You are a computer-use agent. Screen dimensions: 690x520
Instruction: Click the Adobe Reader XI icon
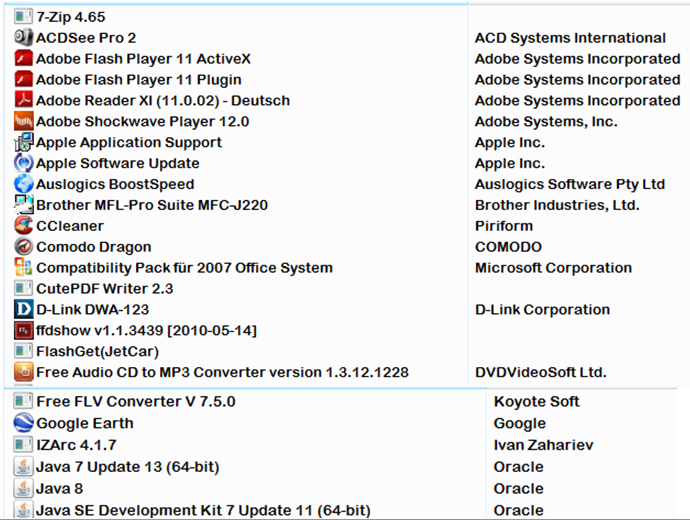tap(23, 100)
